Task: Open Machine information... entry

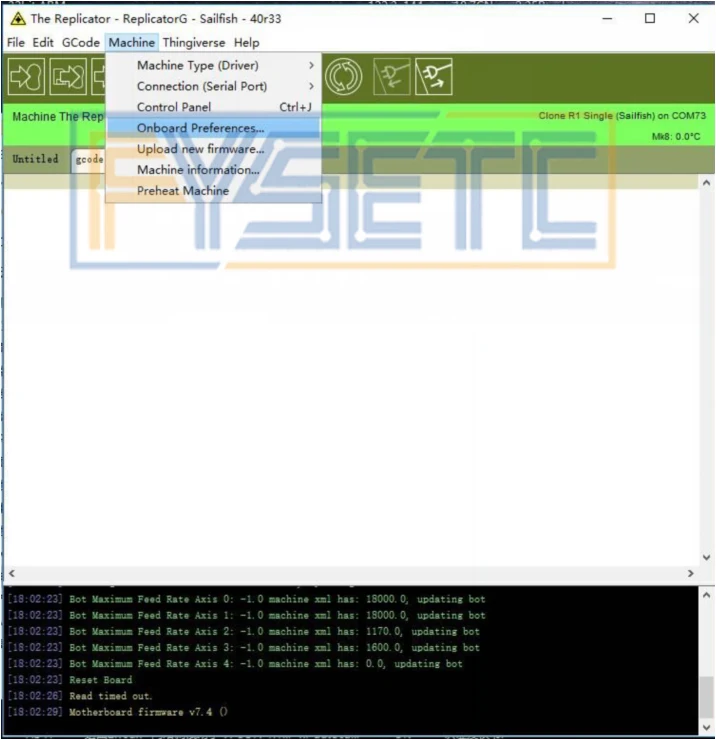Action: click(214, 169)
